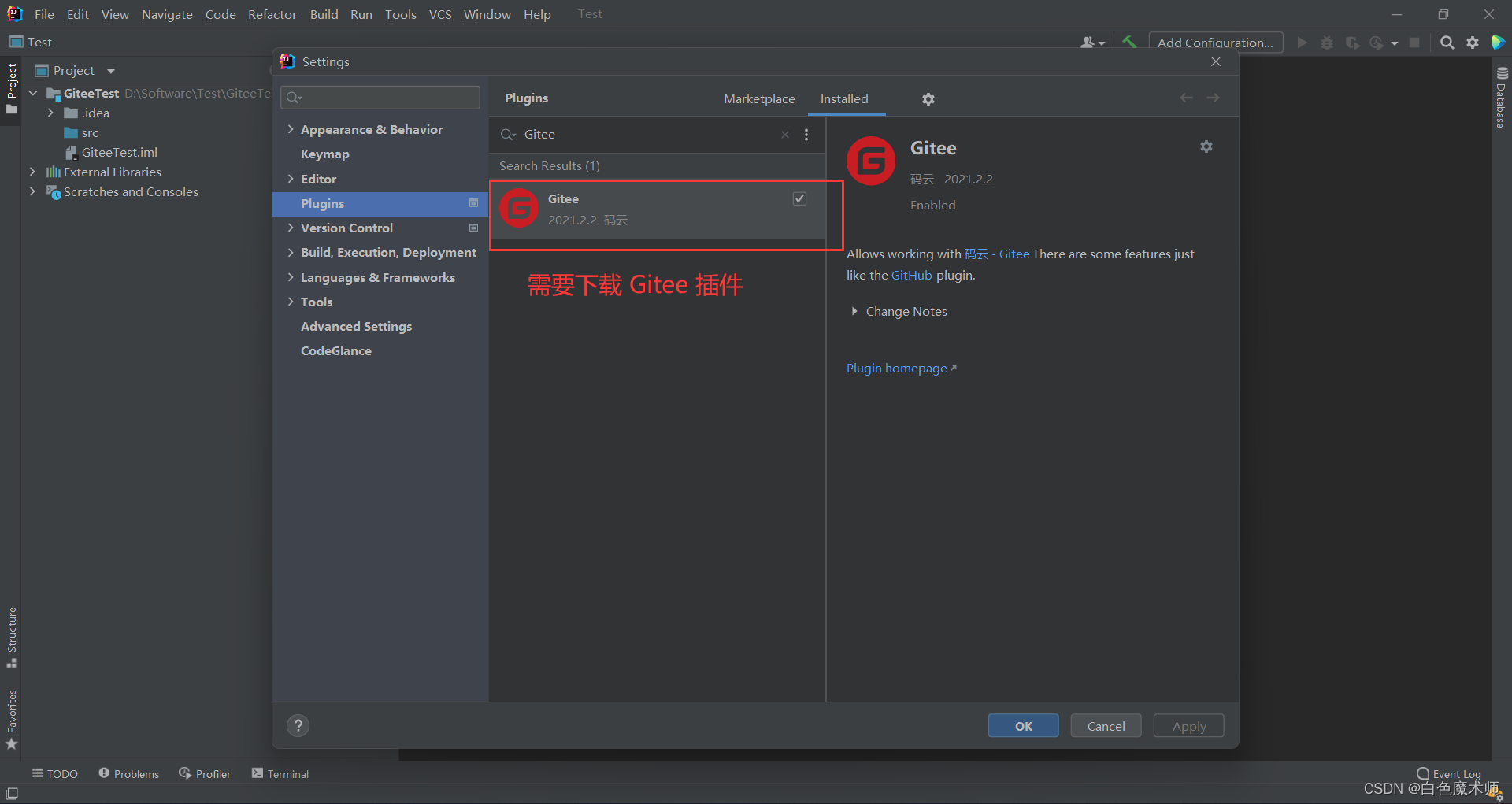Click Cancel in Settings dialog
Image resolution: width=1512 pixels, height=804 pixels.
click(1106, 726)
